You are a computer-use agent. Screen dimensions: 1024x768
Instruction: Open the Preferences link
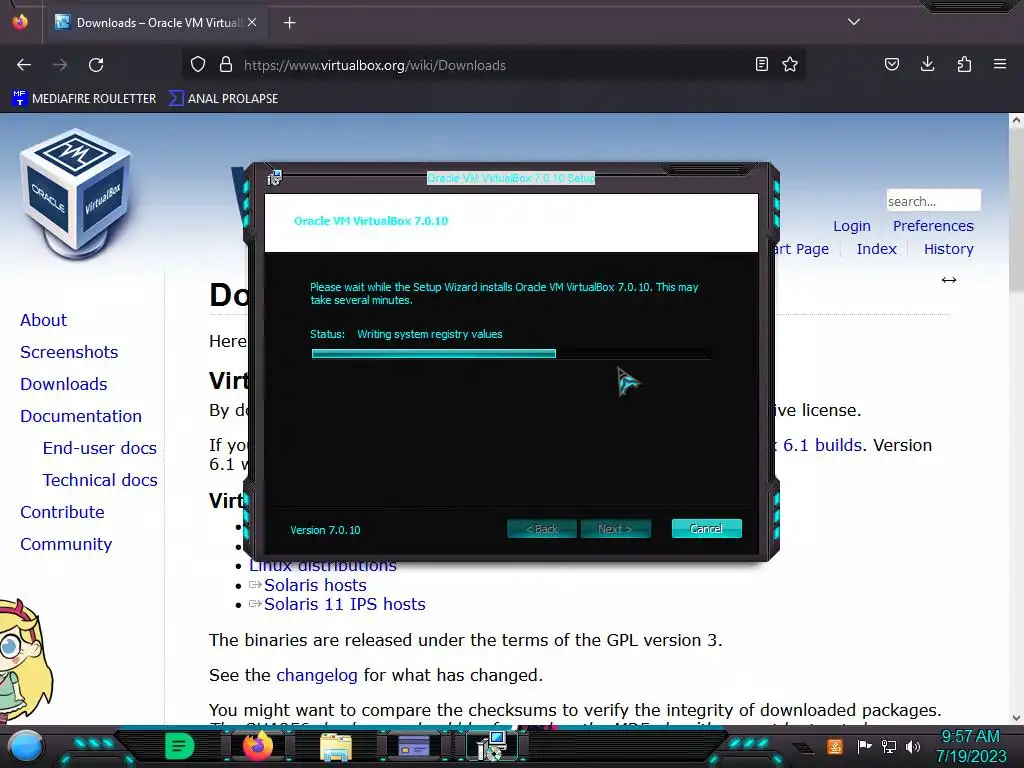coord(933,226)
